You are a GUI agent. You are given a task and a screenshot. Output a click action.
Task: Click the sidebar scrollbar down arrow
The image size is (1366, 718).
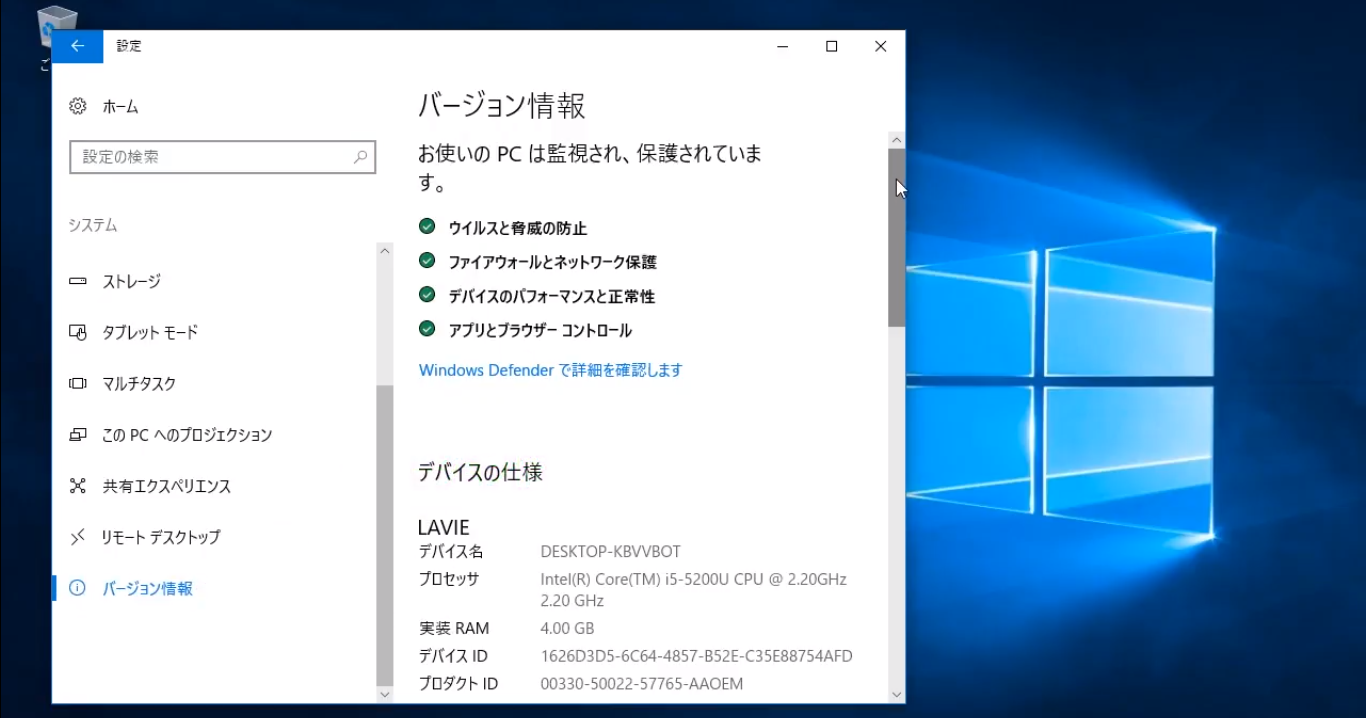385,693
